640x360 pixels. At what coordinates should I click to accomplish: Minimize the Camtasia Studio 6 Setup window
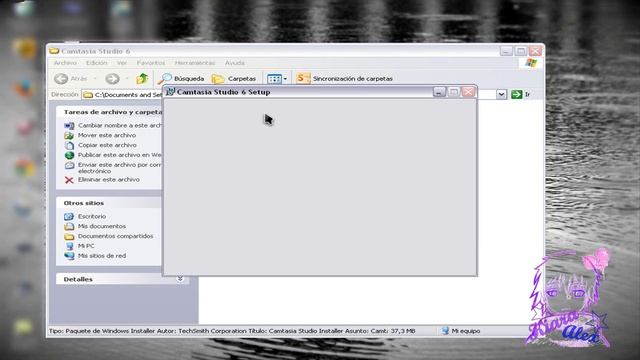tap(439, 92)
